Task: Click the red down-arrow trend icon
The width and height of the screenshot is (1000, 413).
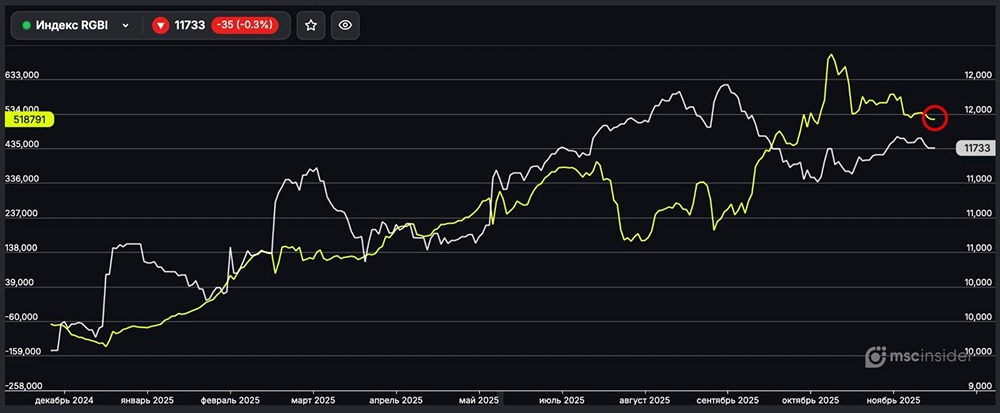Action: (x=161, y=26)
